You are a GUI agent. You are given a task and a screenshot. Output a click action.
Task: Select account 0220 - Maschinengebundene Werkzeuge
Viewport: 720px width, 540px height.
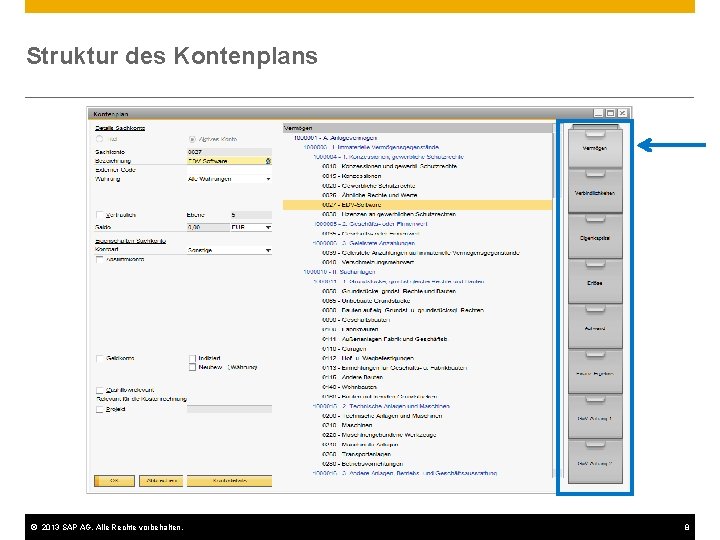379,435
